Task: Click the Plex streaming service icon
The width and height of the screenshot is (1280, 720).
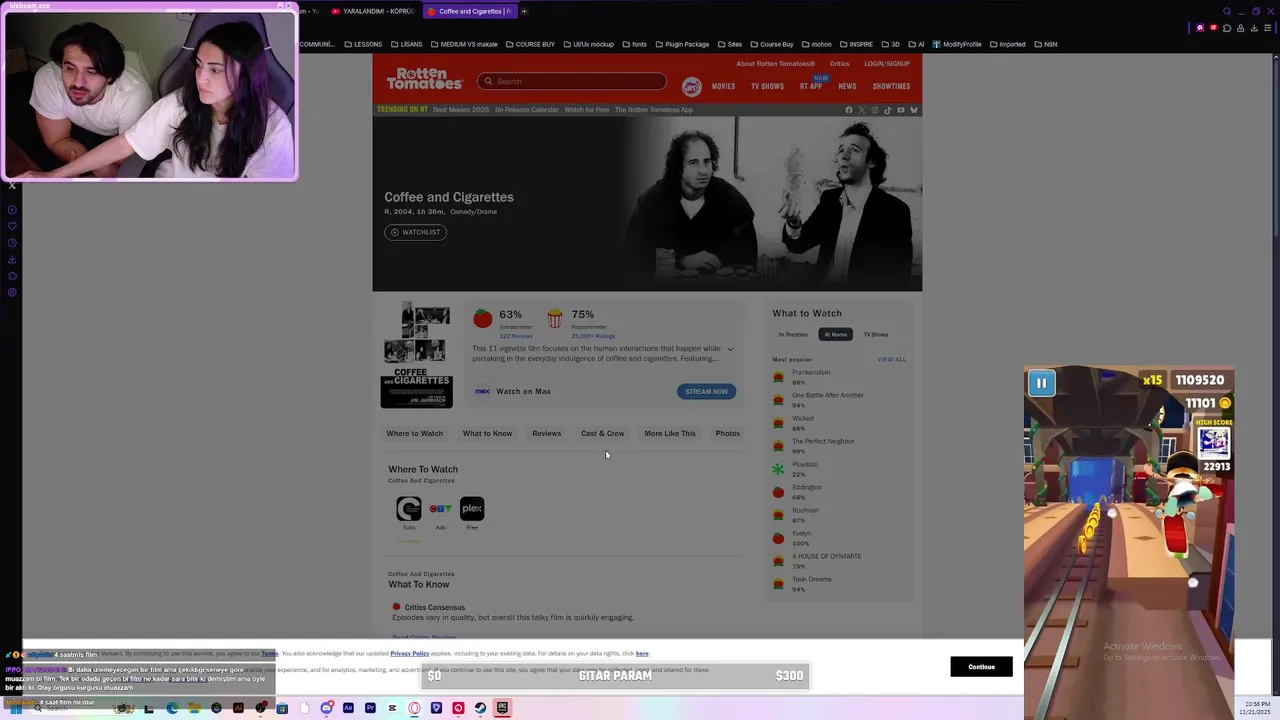Action: [472, 509]
